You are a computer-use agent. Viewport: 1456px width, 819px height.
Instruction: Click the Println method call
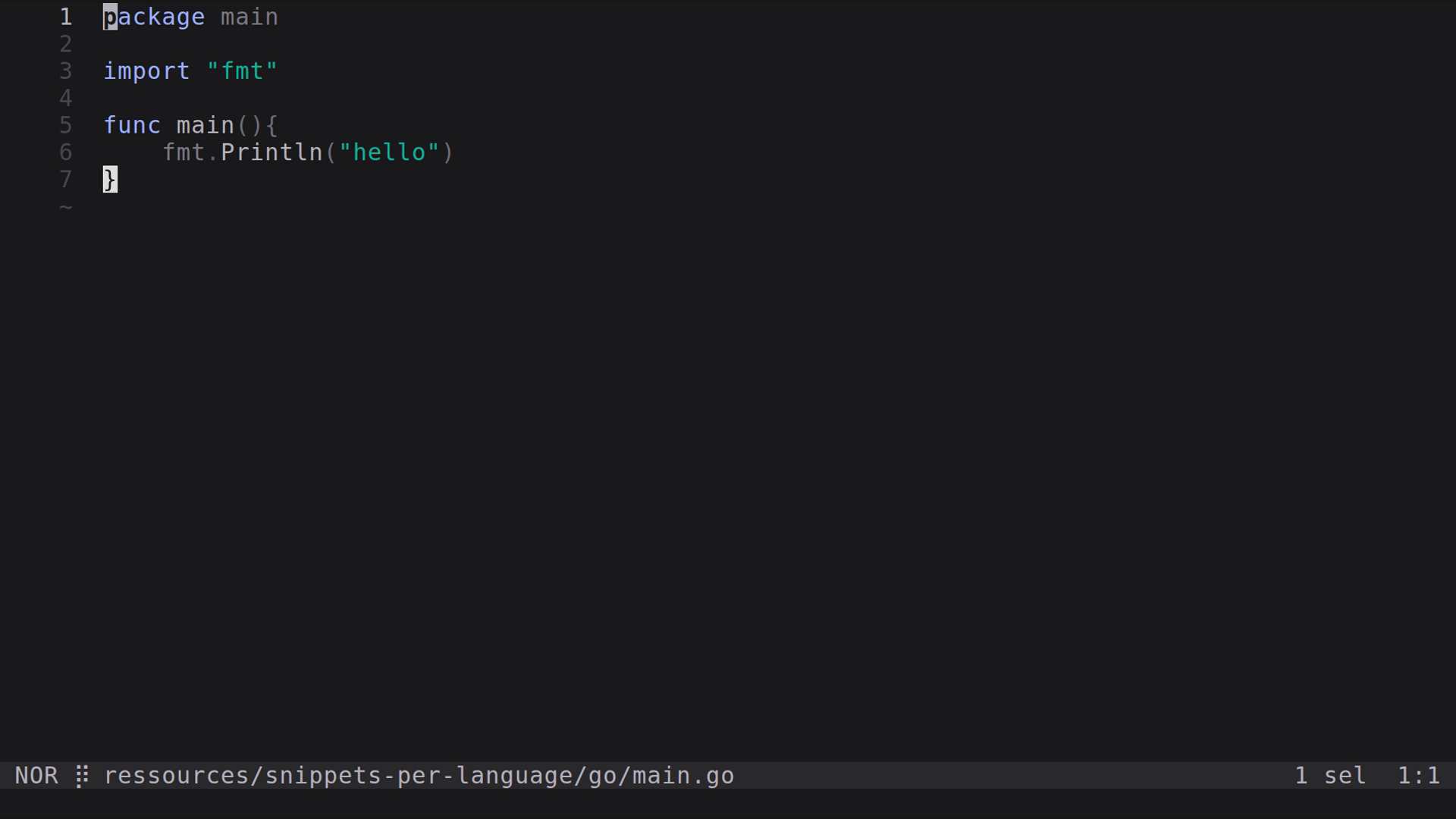point(271,152)
